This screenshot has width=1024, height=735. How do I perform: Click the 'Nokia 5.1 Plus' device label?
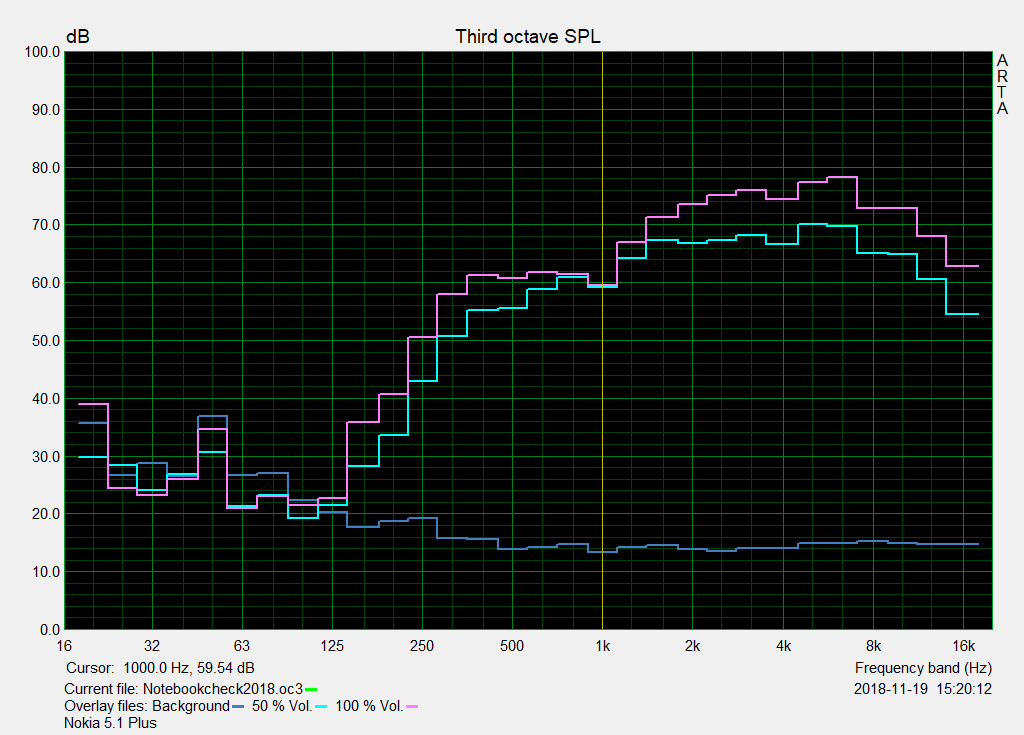point(110,723)
